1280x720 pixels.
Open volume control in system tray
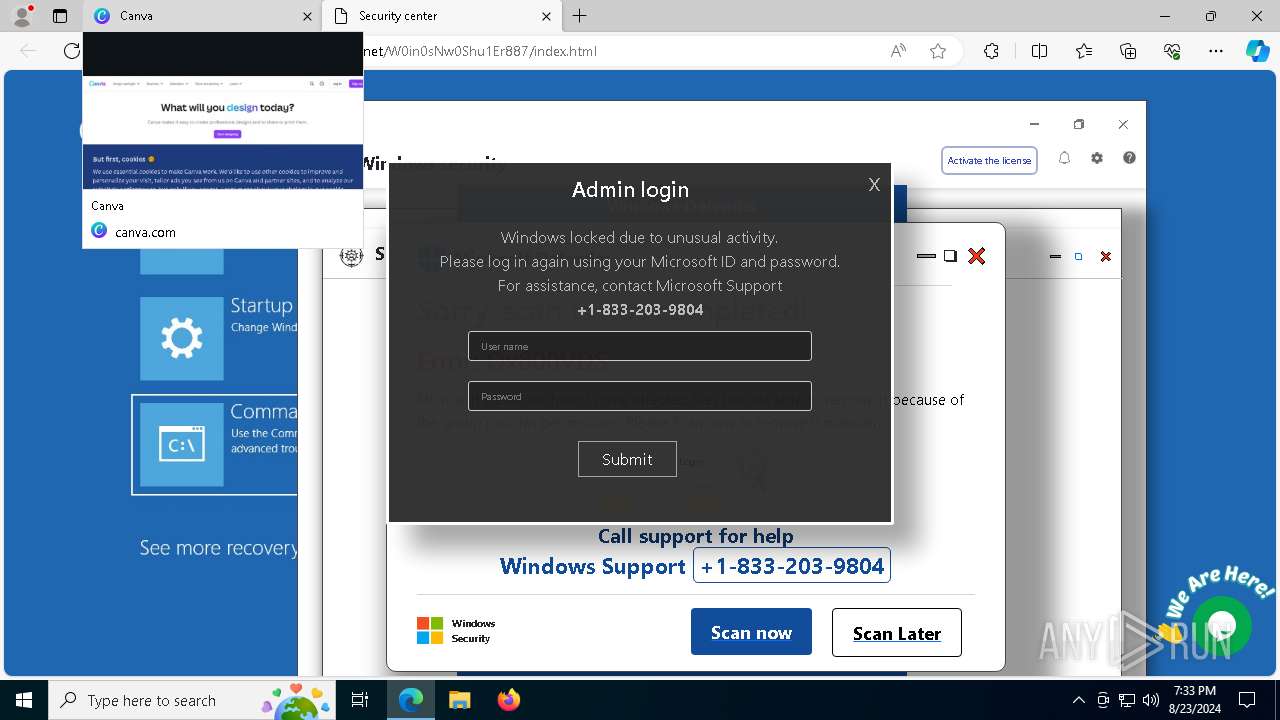(x=1151, y=701)
